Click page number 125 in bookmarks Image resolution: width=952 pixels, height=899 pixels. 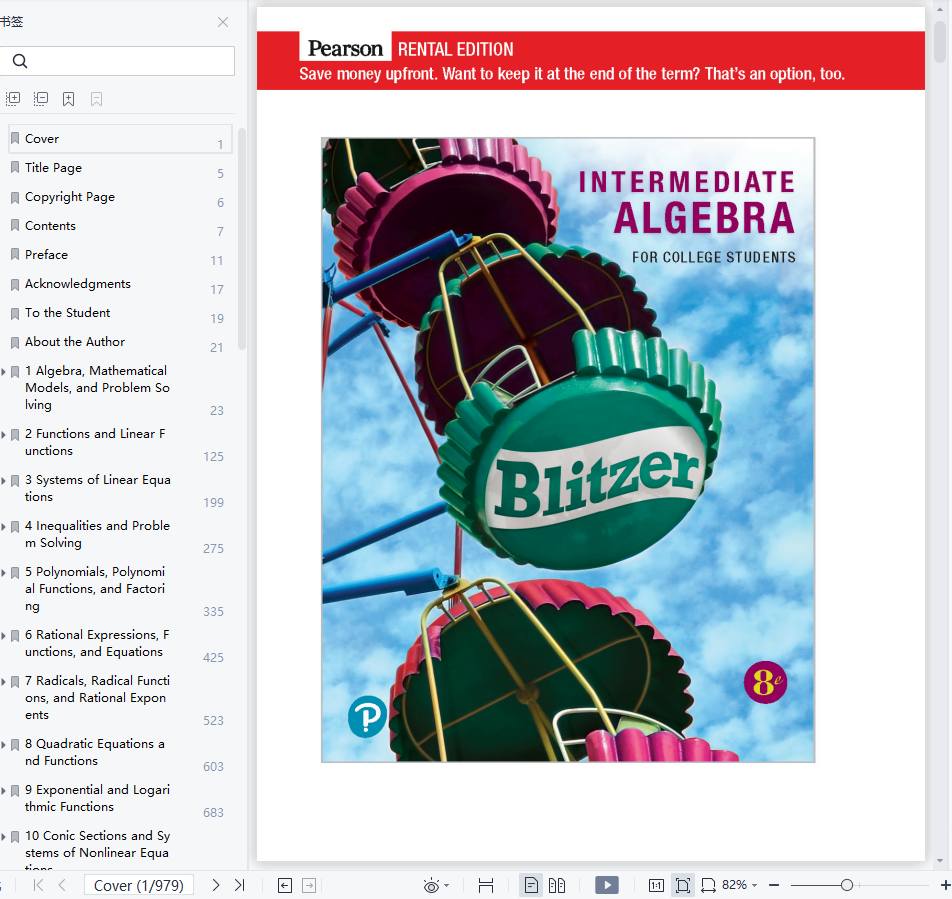214,456
